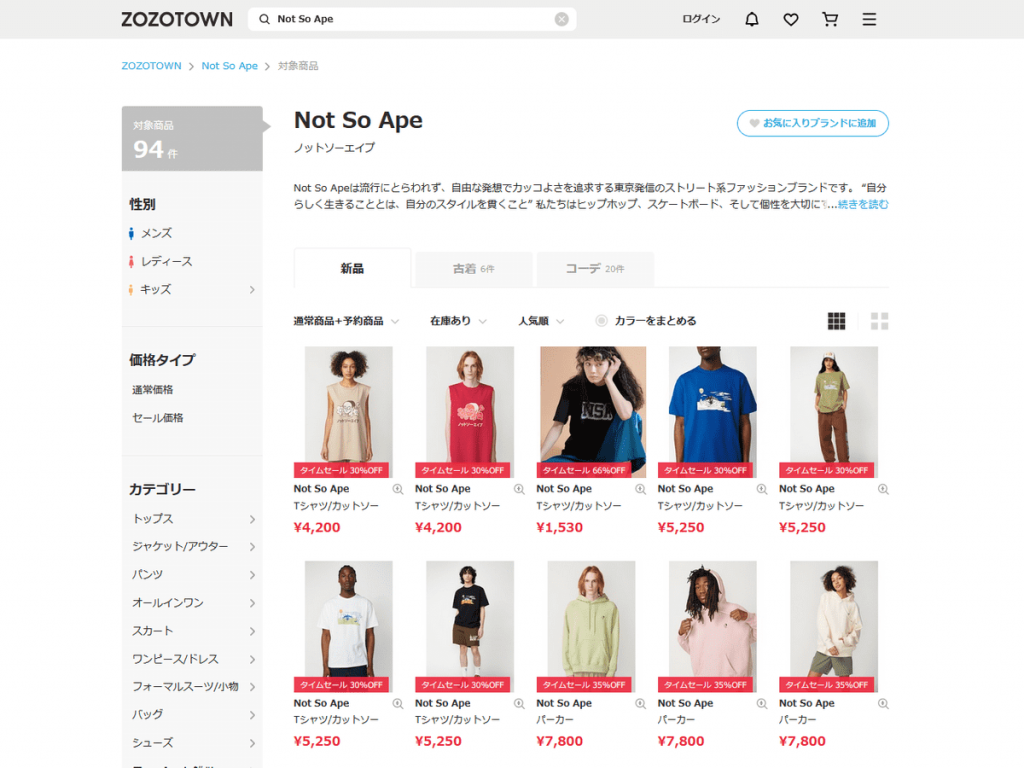Expand キッズ category chevron
This screenshot has width=1024, height=768.
(x=252, y=289)
